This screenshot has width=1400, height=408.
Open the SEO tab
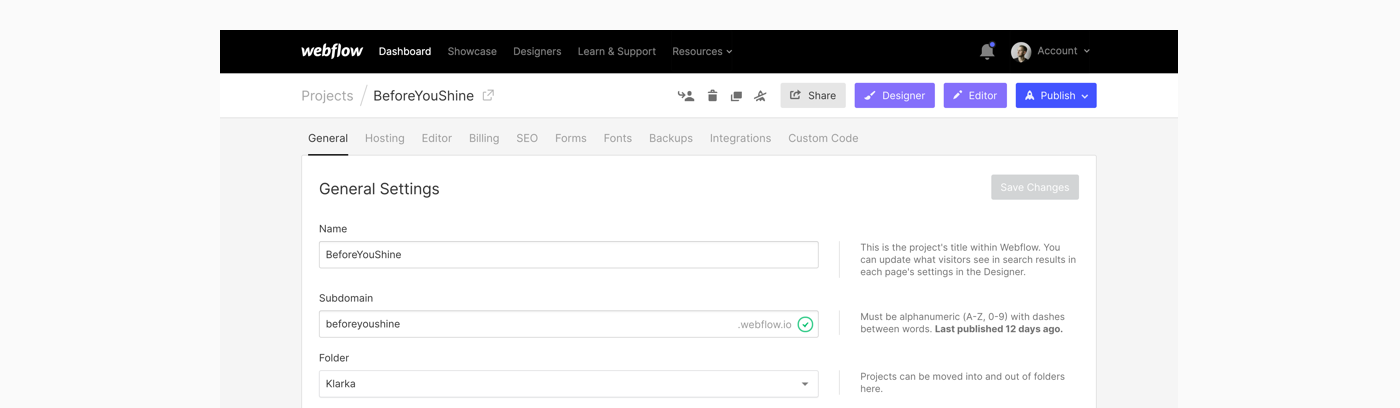527,138
